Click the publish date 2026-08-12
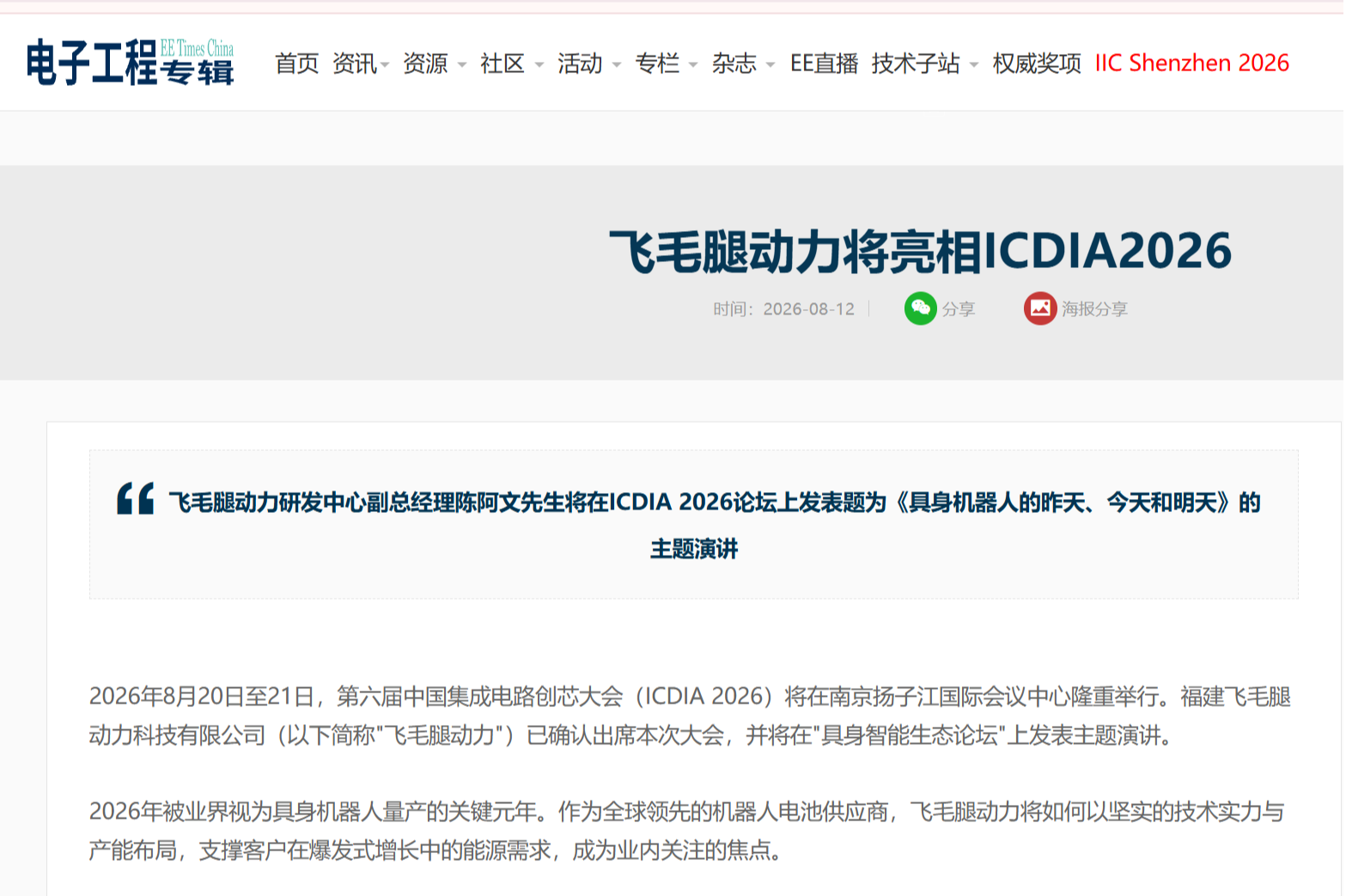The image size is (1346, 896). pyautogui.click(x=809, y=309)
